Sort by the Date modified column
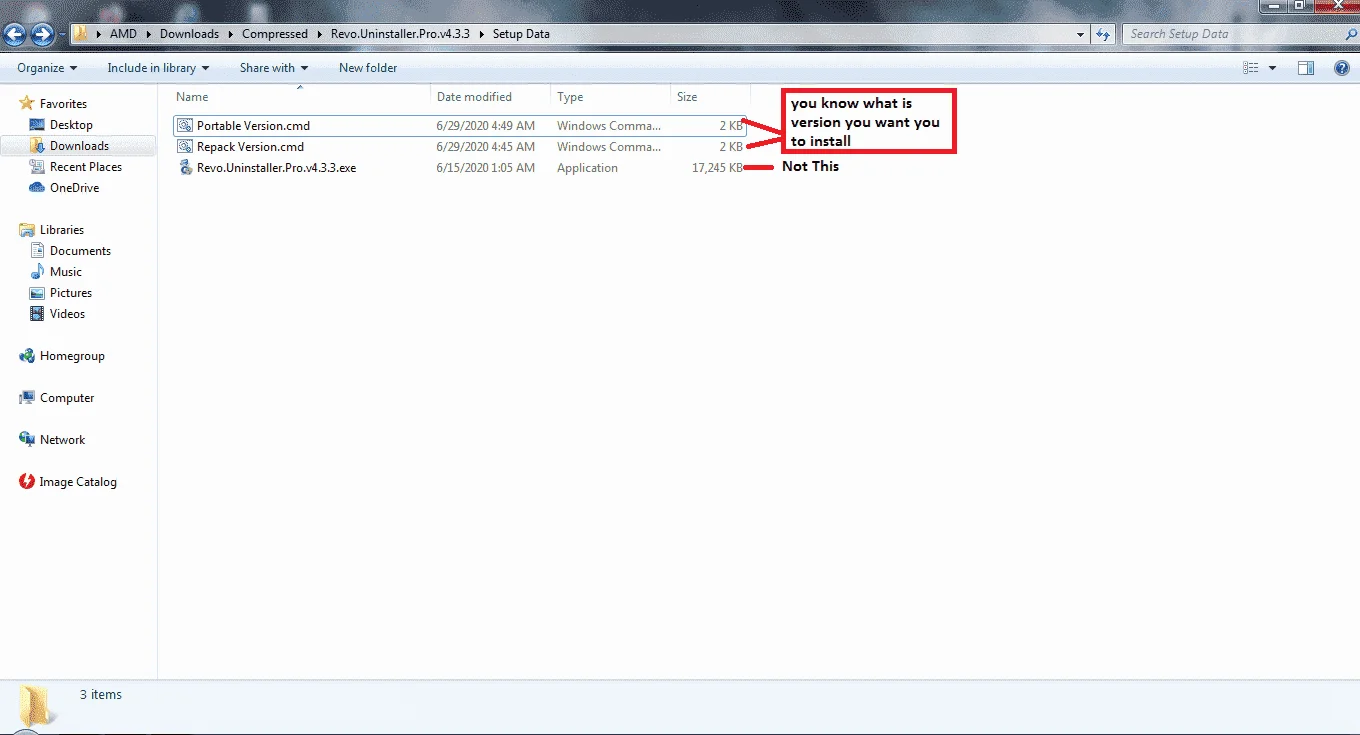The image size is (1360, 735). tap(490, 97)
